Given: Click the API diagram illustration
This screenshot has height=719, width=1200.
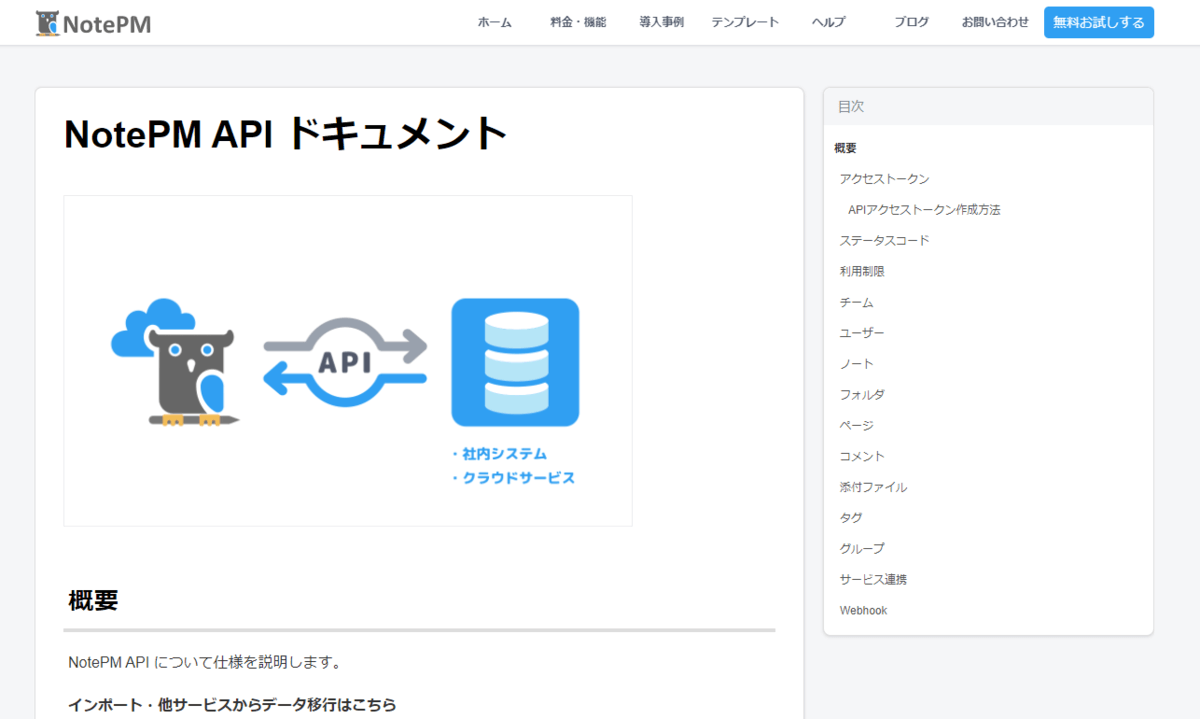Looking at the screenshot, I should tap(347, 360).
